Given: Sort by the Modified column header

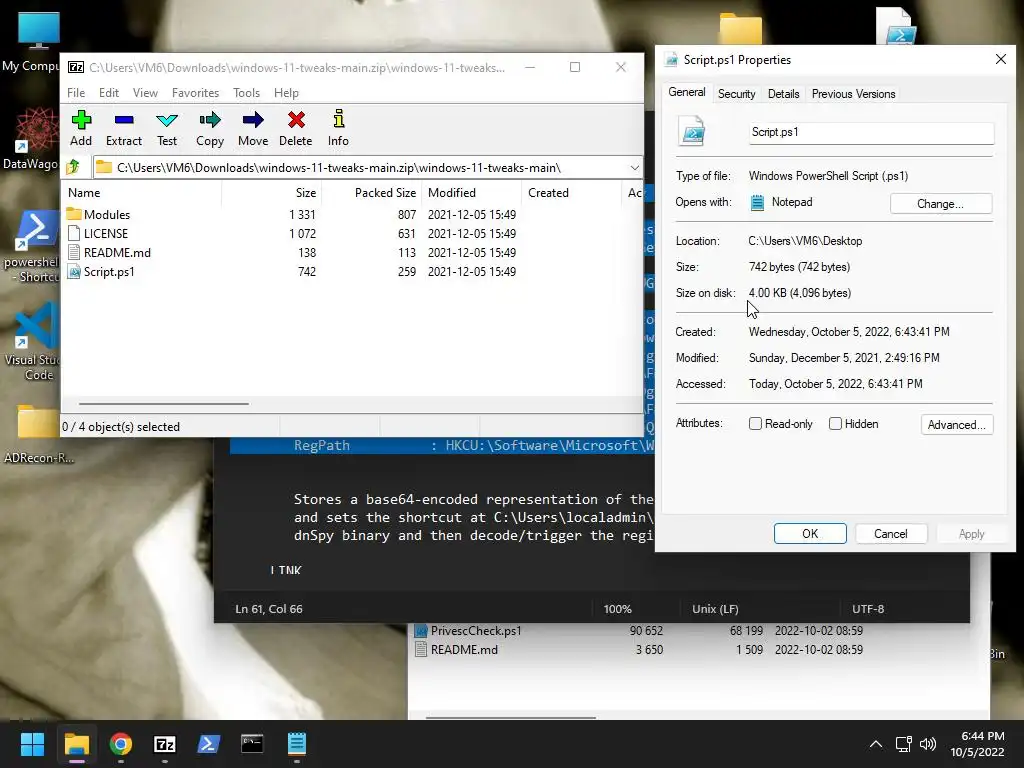Looking at the screenshot, I should (472, 193).
